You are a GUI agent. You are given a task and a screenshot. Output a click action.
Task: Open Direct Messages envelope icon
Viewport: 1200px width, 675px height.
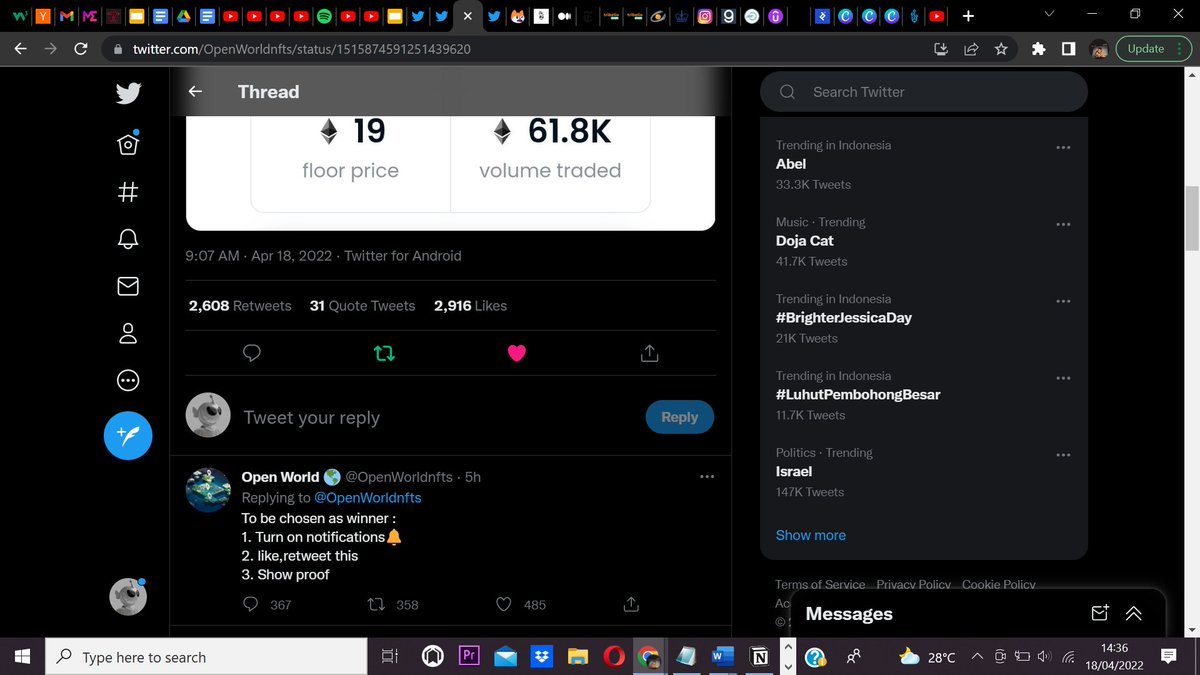(x=128, y=286)
